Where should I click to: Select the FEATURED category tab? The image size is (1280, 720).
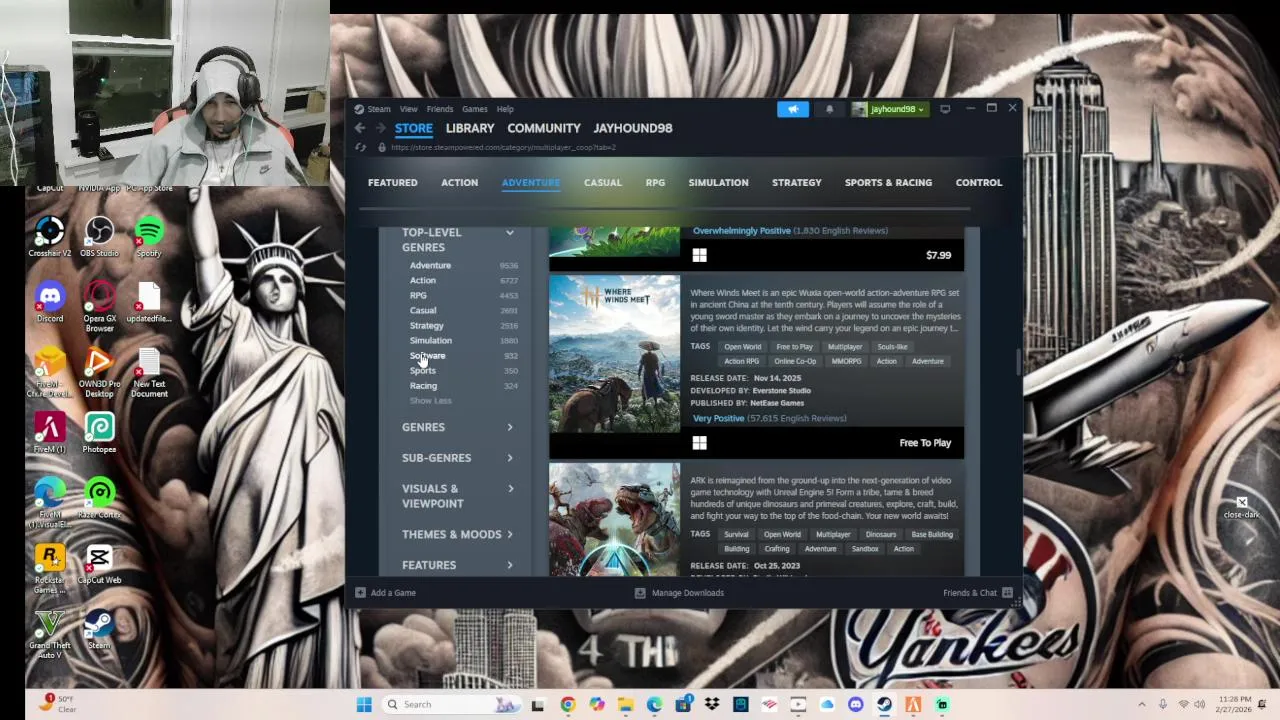point(393,183)
